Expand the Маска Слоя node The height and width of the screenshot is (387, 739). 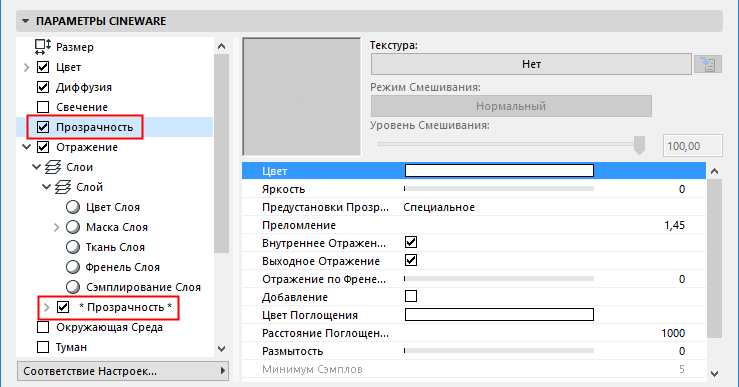point(57,227)
